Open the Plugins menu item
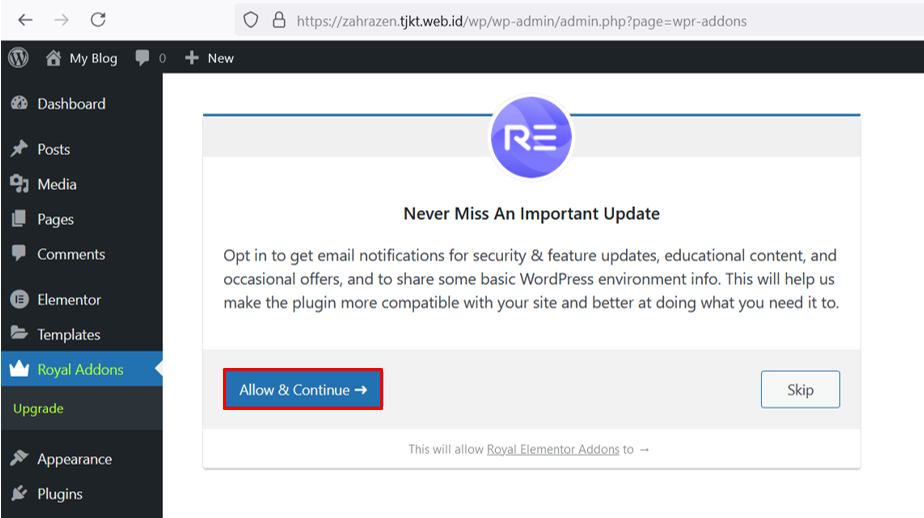The image size is (924, 518). 59,494
